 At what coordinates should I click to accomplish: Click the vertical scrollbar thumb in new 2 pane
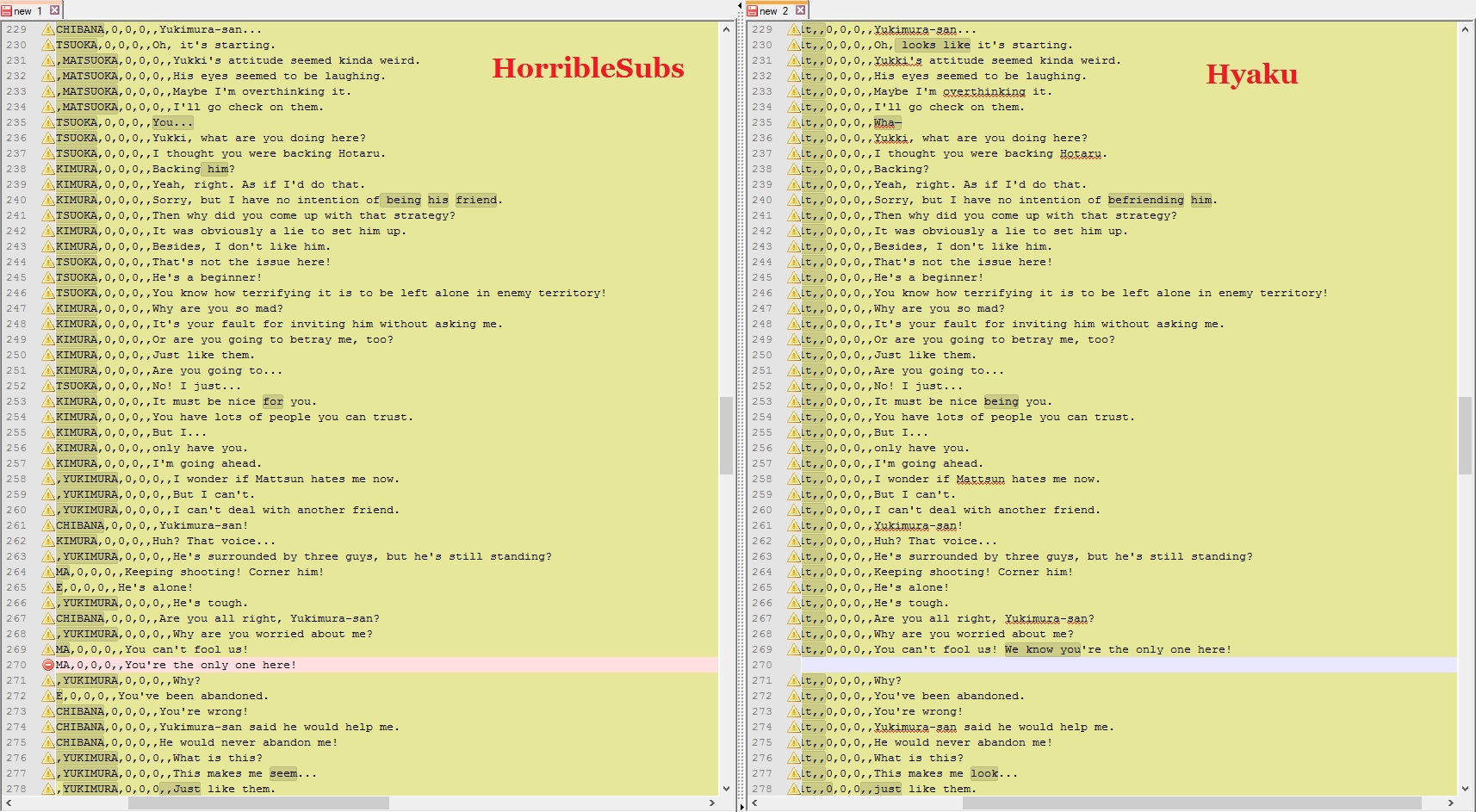(1465, 435)
